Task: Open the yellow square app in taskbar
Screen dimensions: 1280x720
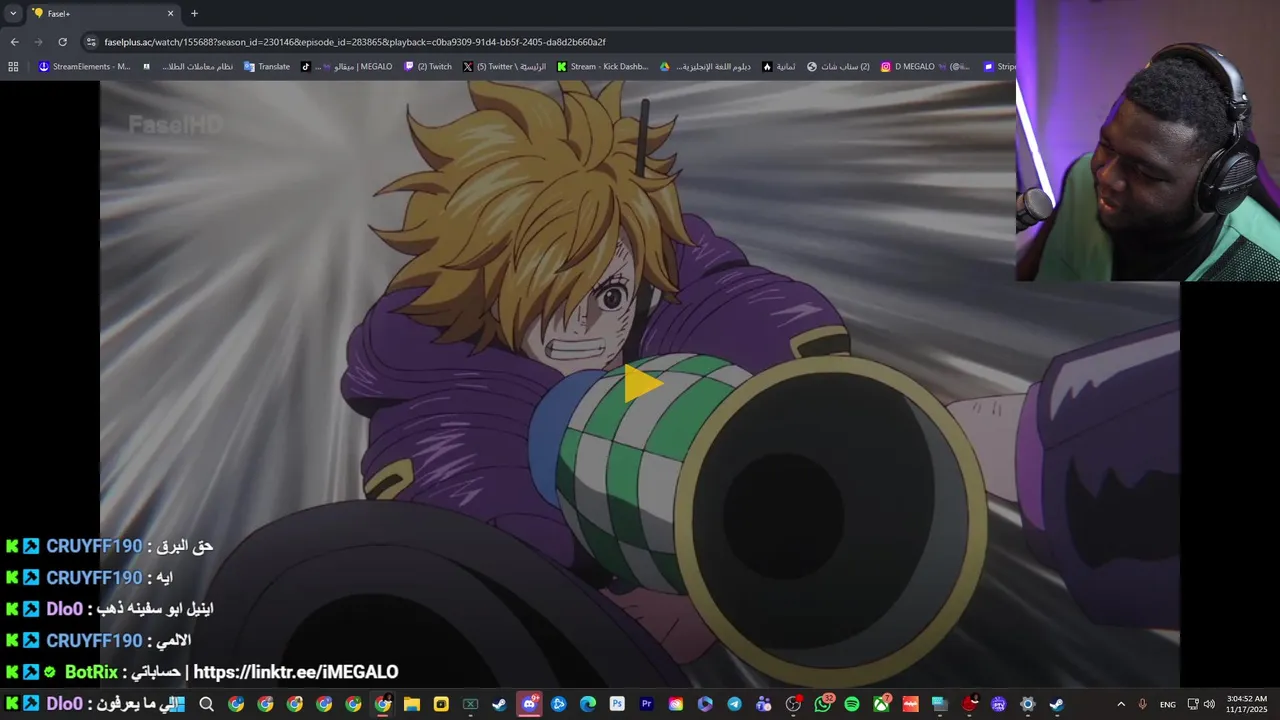Action: (x=441, y=704)
